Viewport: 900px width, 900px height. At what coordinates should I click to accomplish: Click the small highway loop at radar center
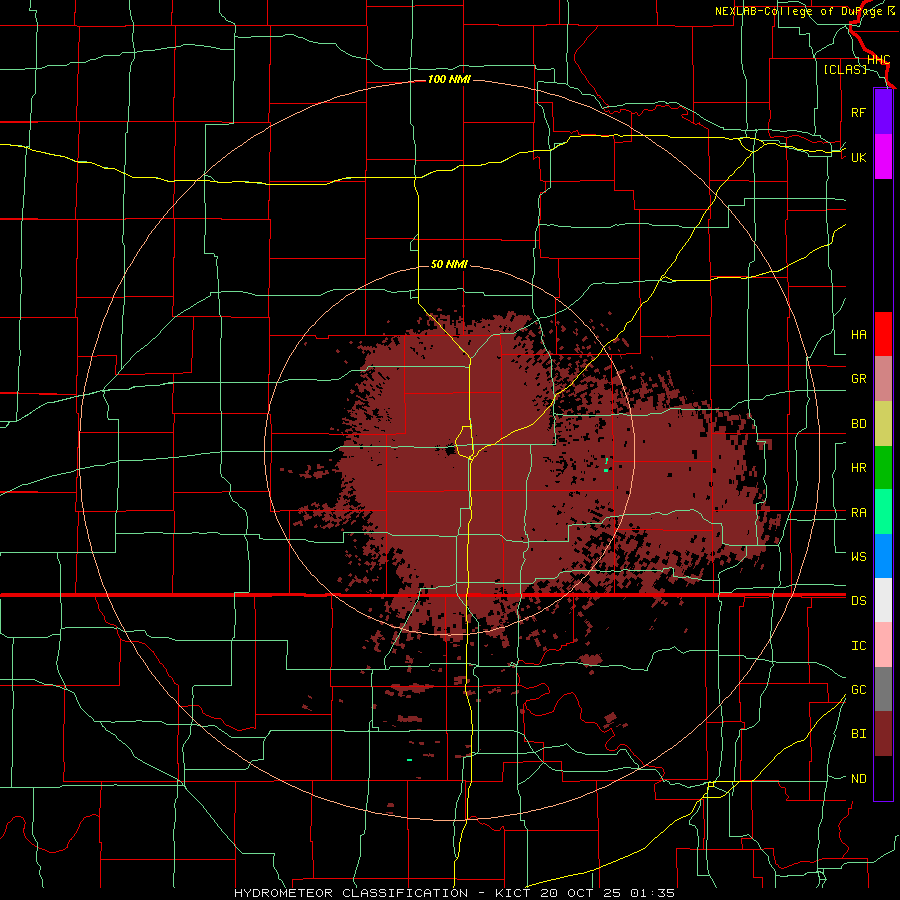pyautogui.click(x=464, y=442)
